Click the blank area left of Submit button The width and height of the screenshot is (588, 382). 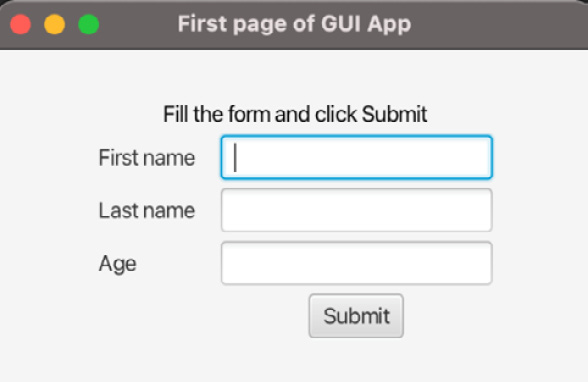point(188,316)
